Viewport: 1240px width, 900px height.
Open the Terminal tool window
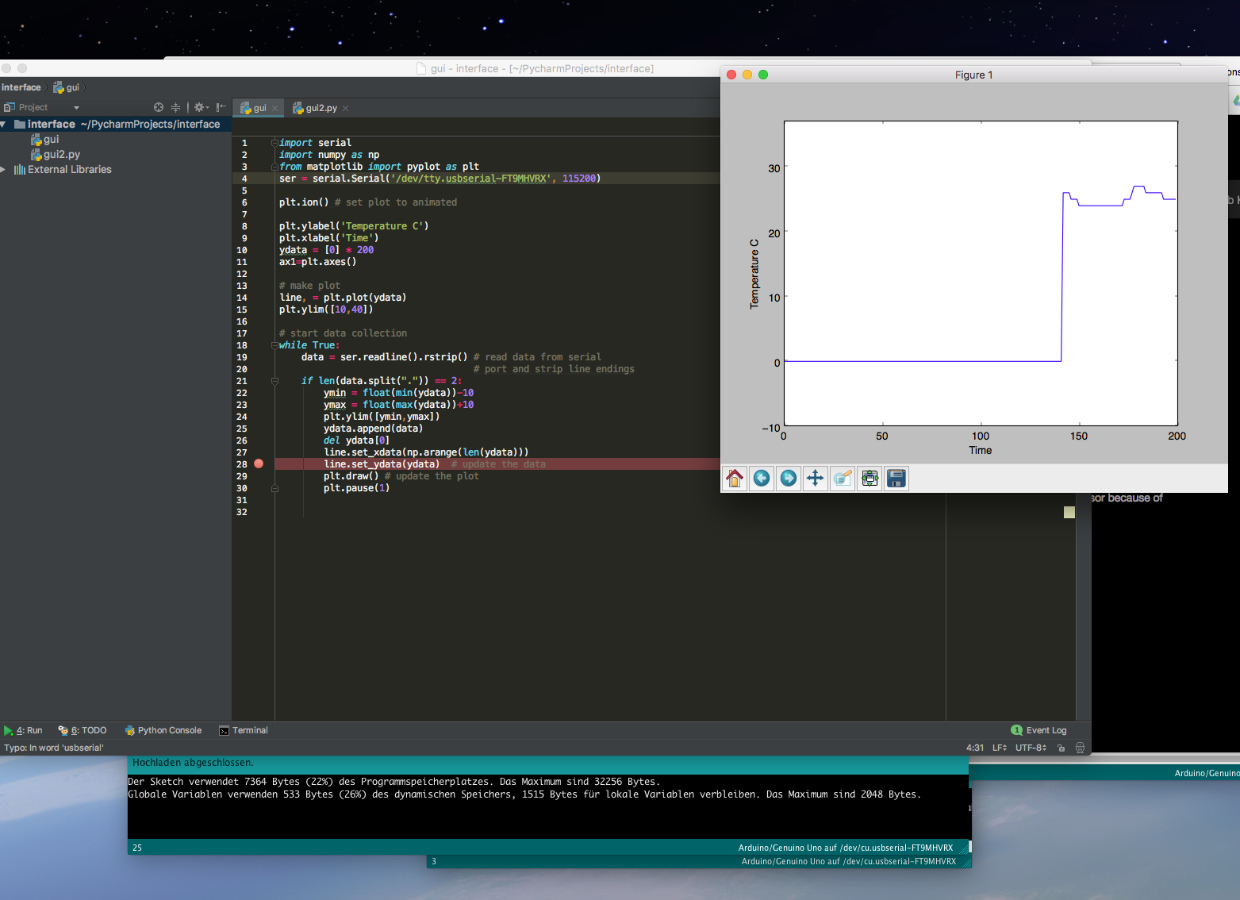tap(243, 730)
